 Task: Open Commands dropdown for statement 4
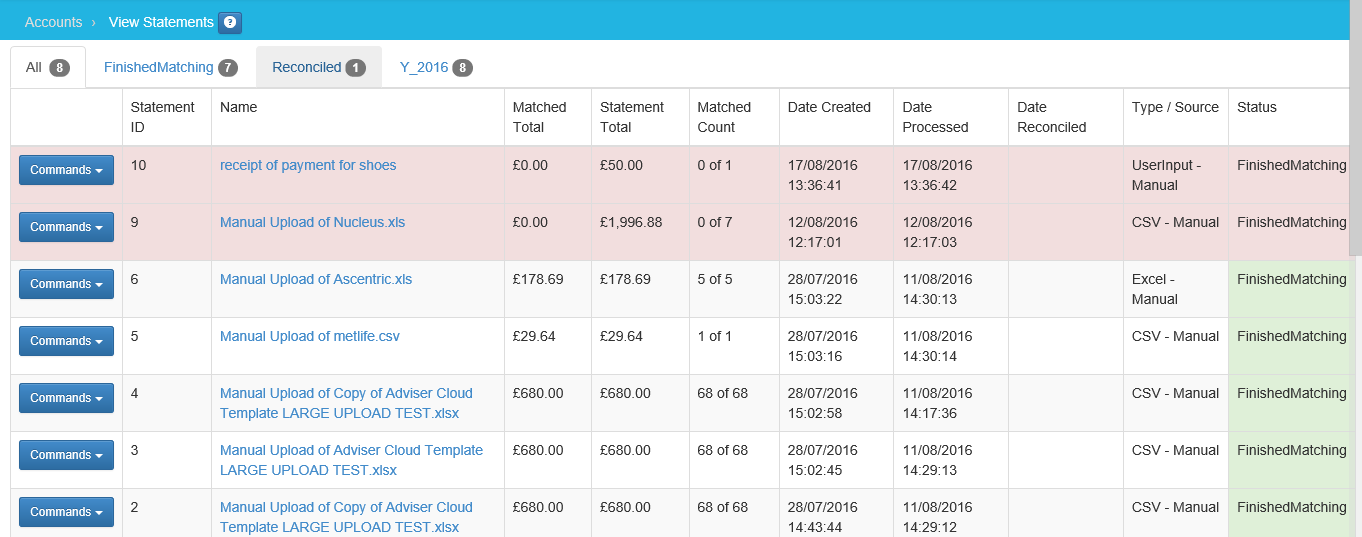pyautogui.click(x=66, y=398)
